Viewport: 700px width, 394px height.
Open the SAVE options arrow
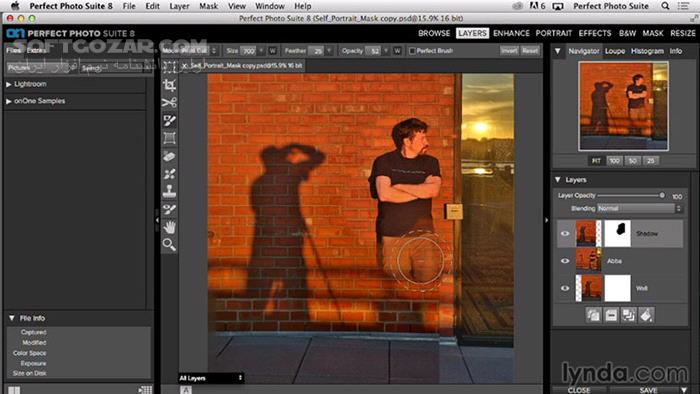[x=683, y=390]
